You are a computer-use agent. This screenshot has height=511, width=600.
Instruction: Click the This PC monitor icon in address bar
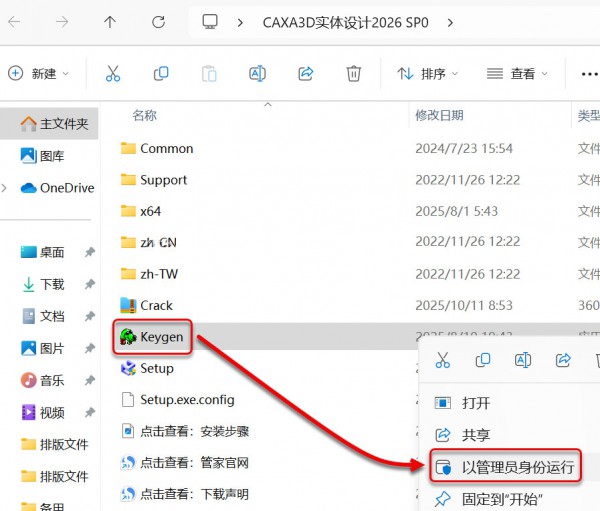coord(210,22)
